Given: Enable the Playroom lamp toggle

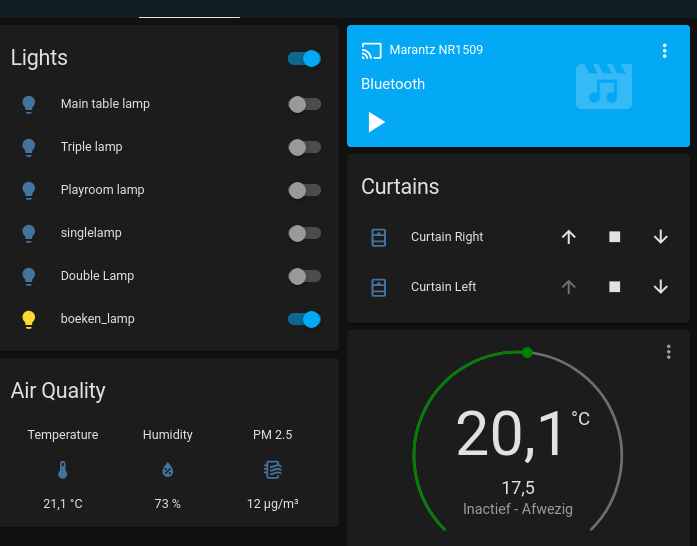Looking at the screenshot, I should click(x=304, y=190).
